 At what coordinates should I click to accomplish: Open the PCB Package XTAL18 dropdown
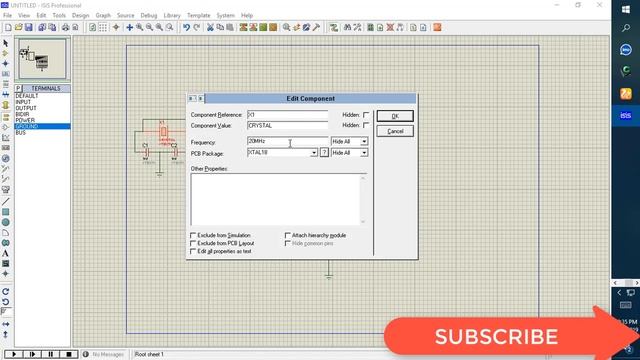click(313, 153)
